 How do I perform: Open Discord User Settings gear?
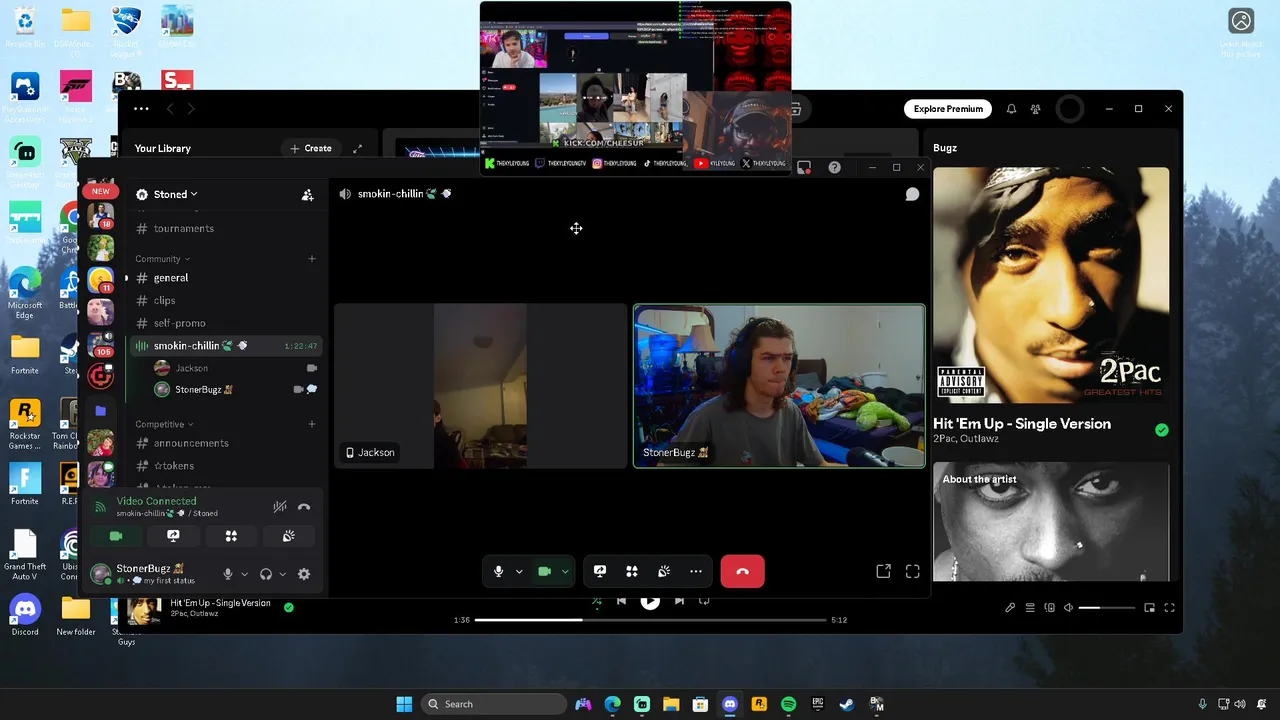(304, 574)
